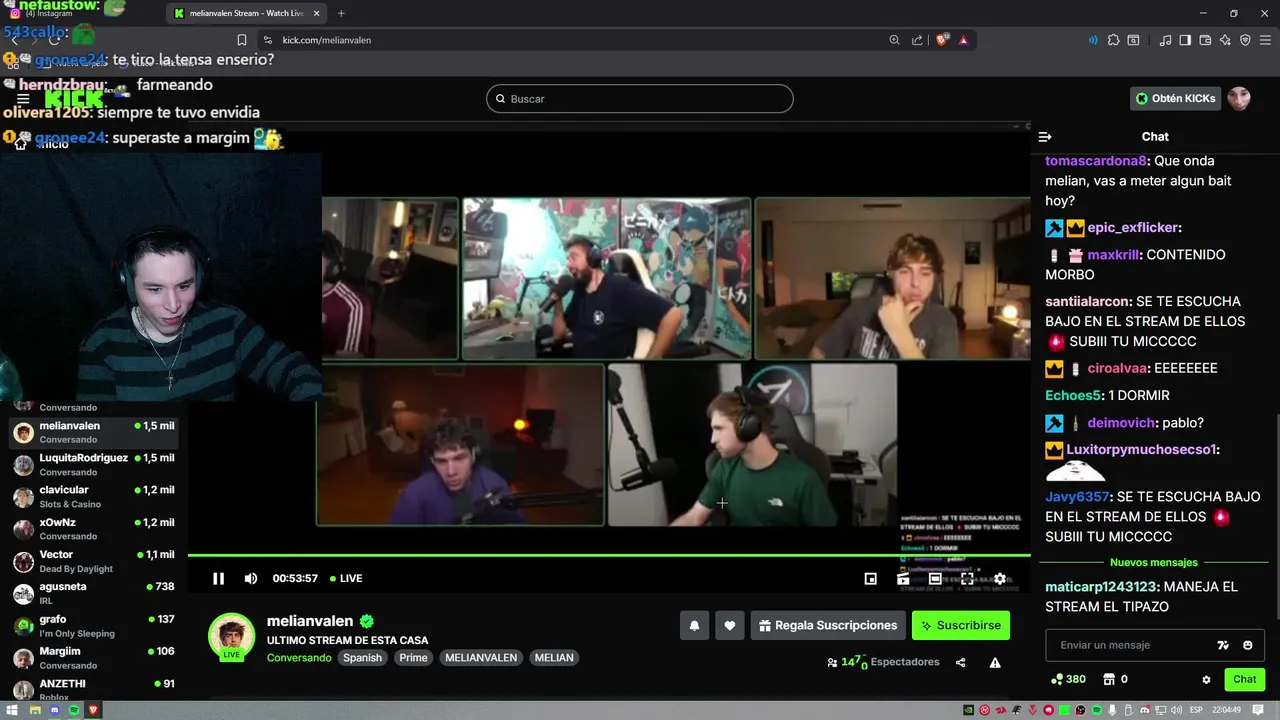Click santiialarcon username in chat
The width and height of the screenshot is (1280, 720).
pos(1089,301)
